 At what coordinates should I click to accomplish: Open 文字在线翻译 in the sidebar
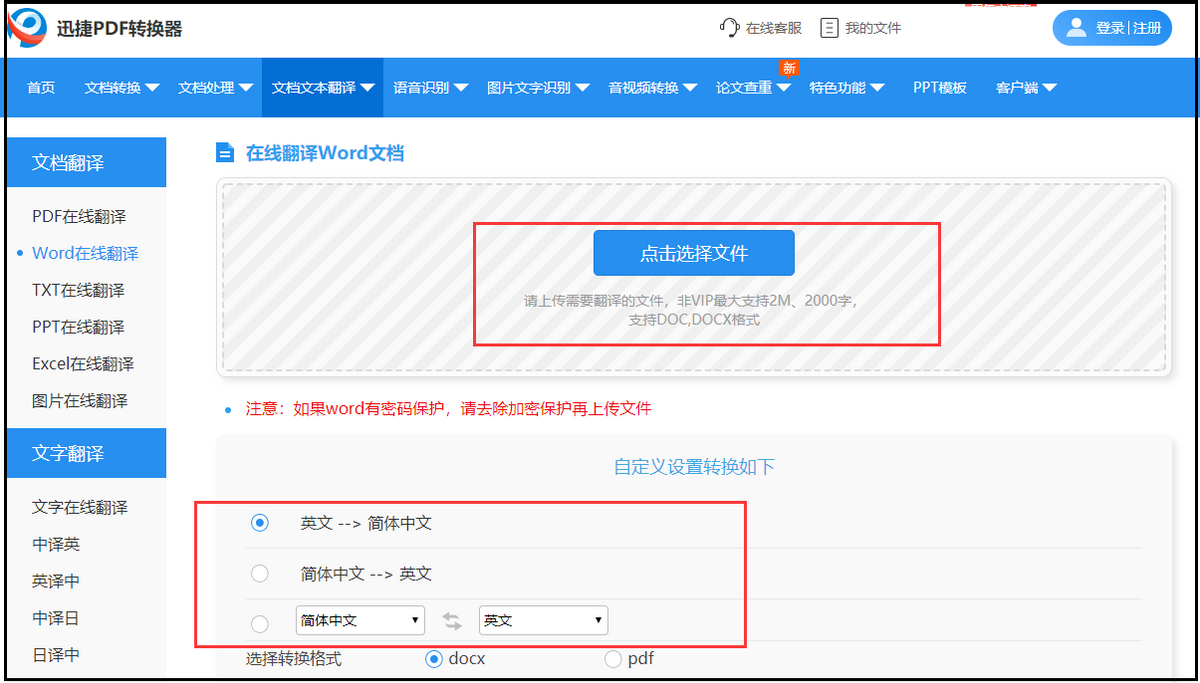pos(80,508)
